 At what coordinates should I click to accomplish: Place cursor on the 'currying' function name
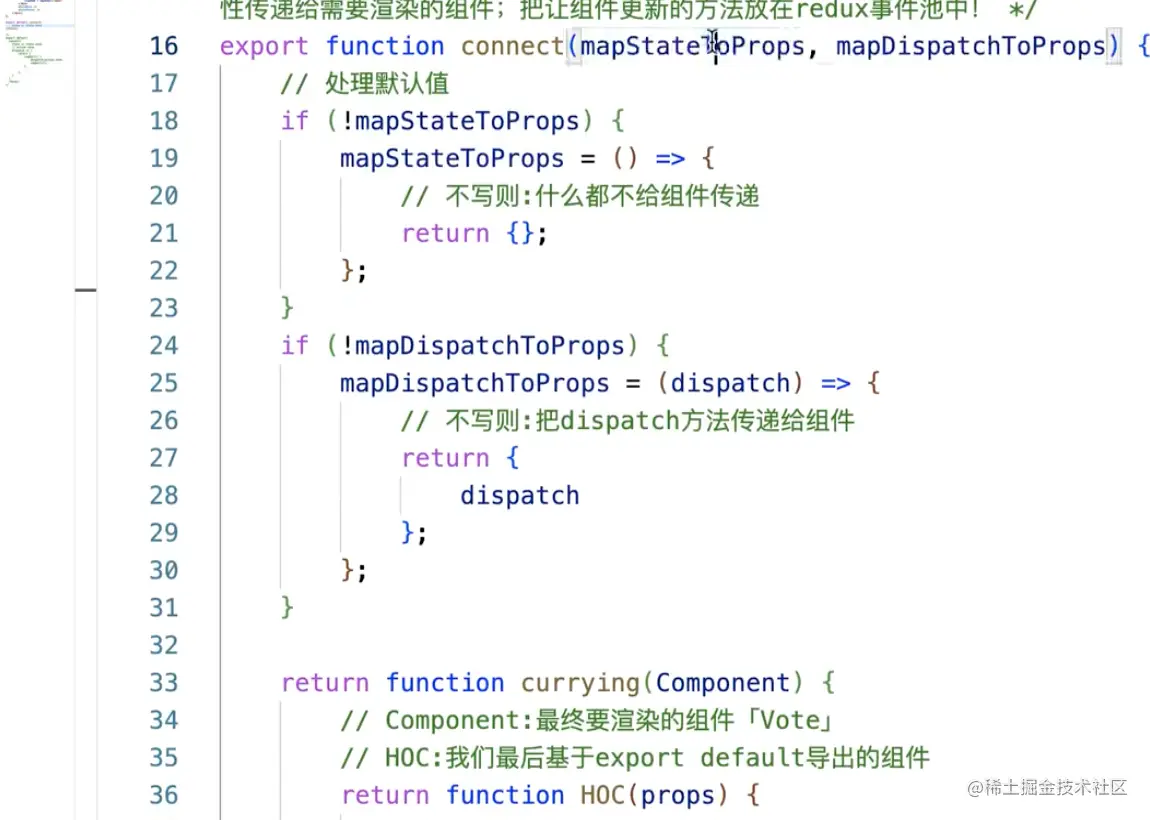pos(580,684)
